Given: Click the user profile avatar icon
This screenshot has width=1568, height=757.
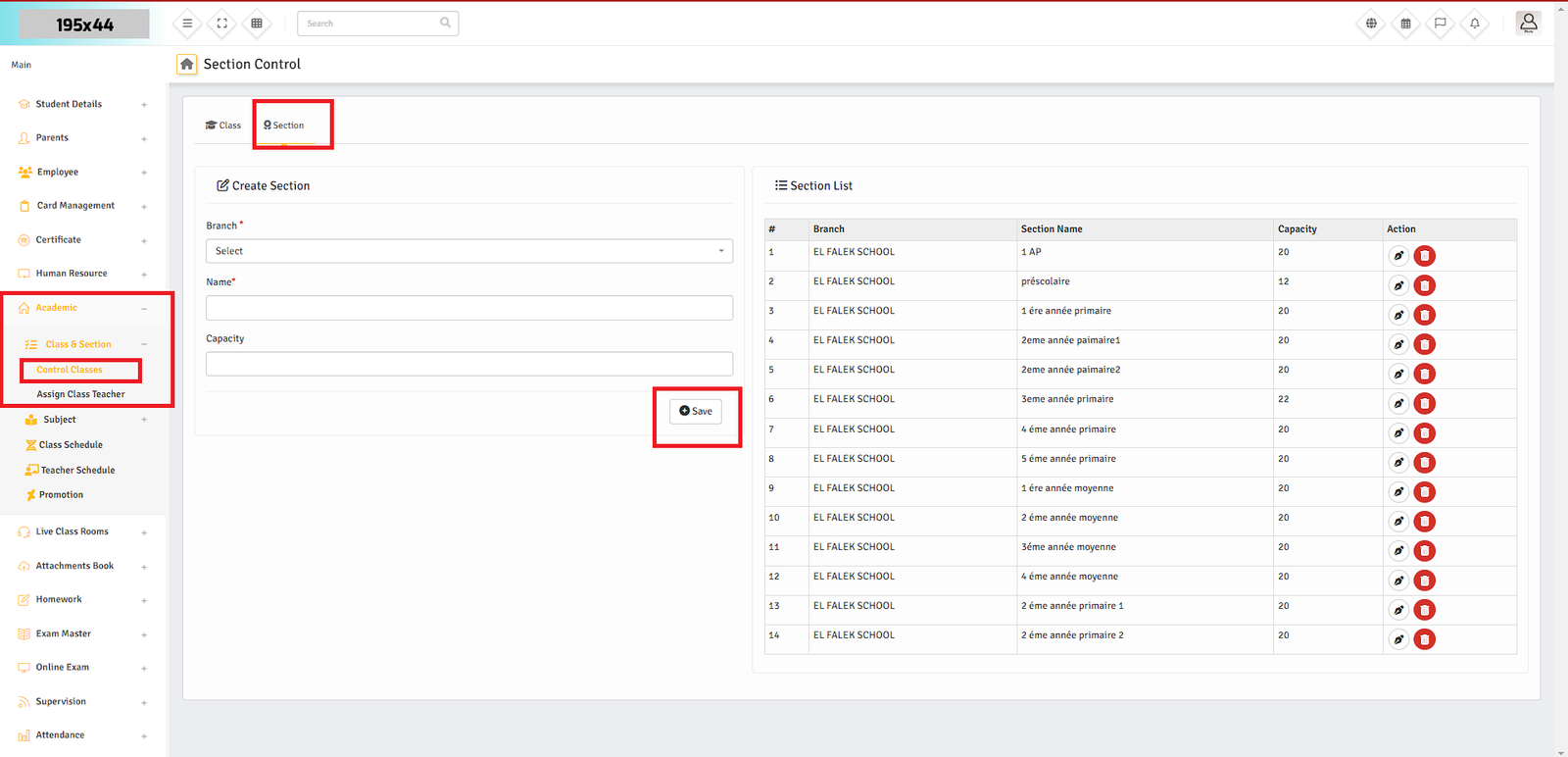Looking at the screenshot, I should (x=1528, y=23).
